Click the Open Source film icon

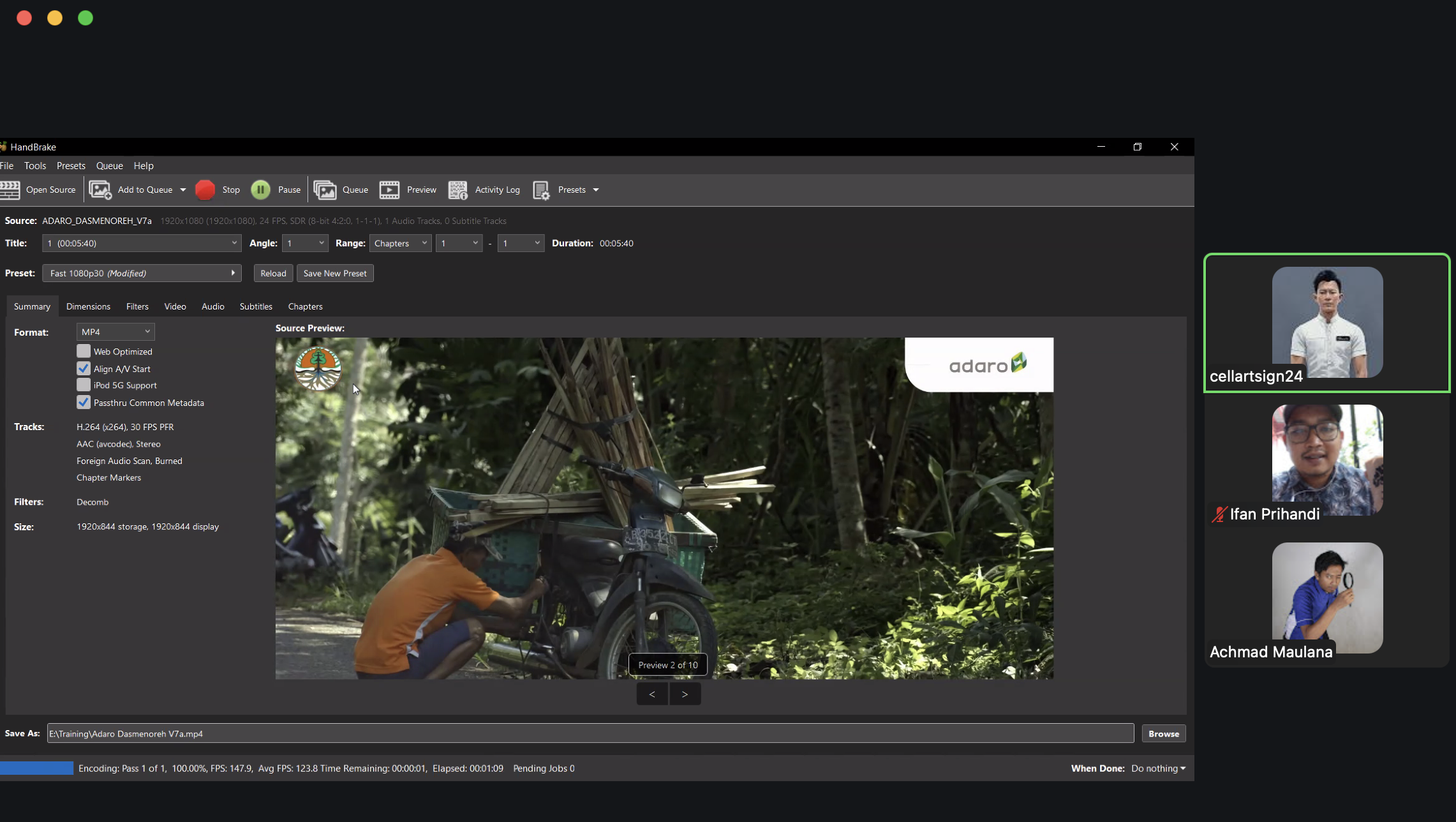coord(10,190)
